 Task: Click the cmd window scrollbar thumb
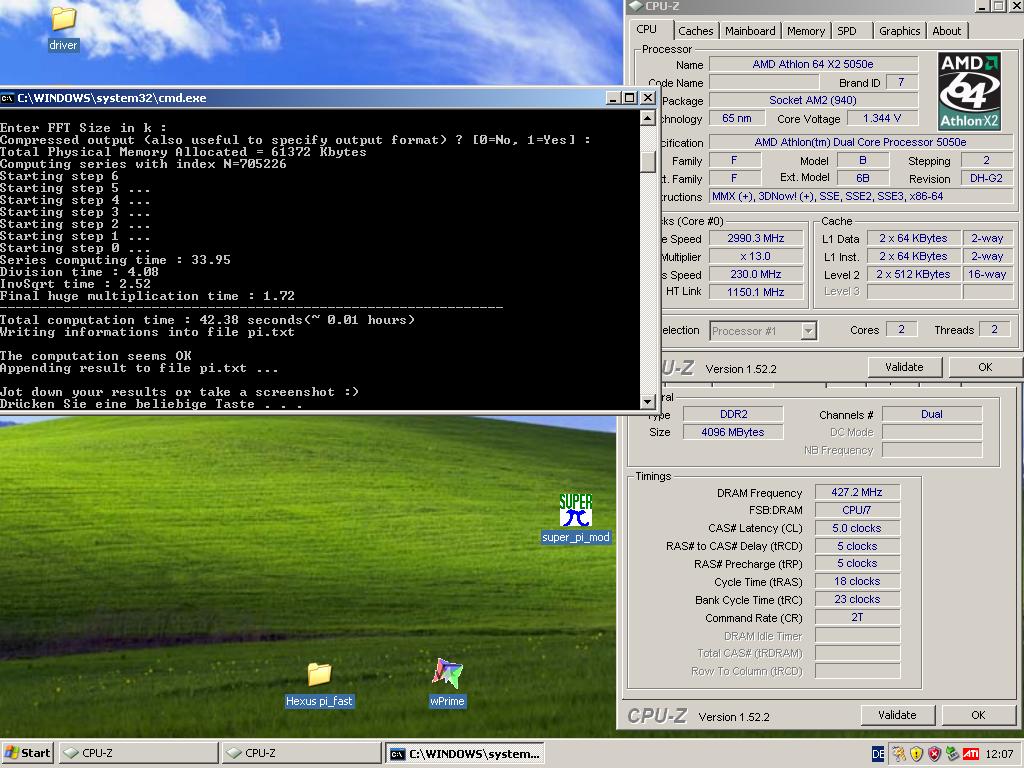coord(647,161)
